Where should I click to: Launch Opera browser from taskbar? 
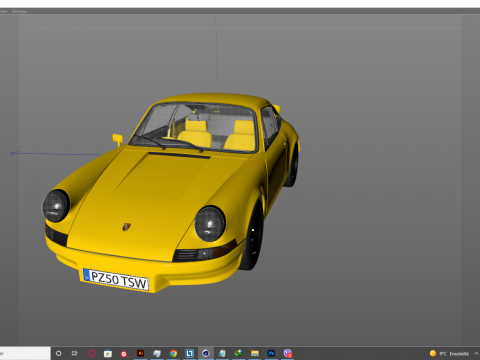click(x=91, y=353)
